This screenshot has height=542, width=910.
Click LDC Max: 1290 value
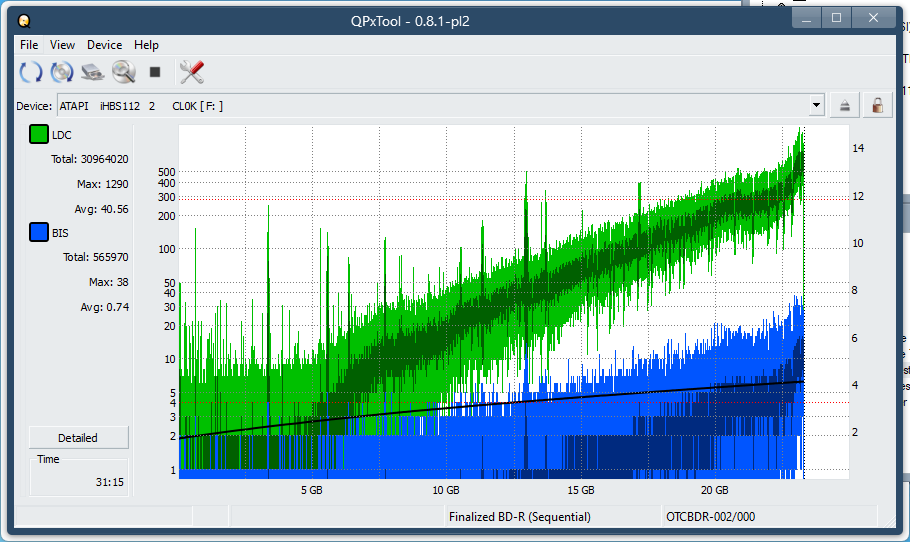coord(103,184)
